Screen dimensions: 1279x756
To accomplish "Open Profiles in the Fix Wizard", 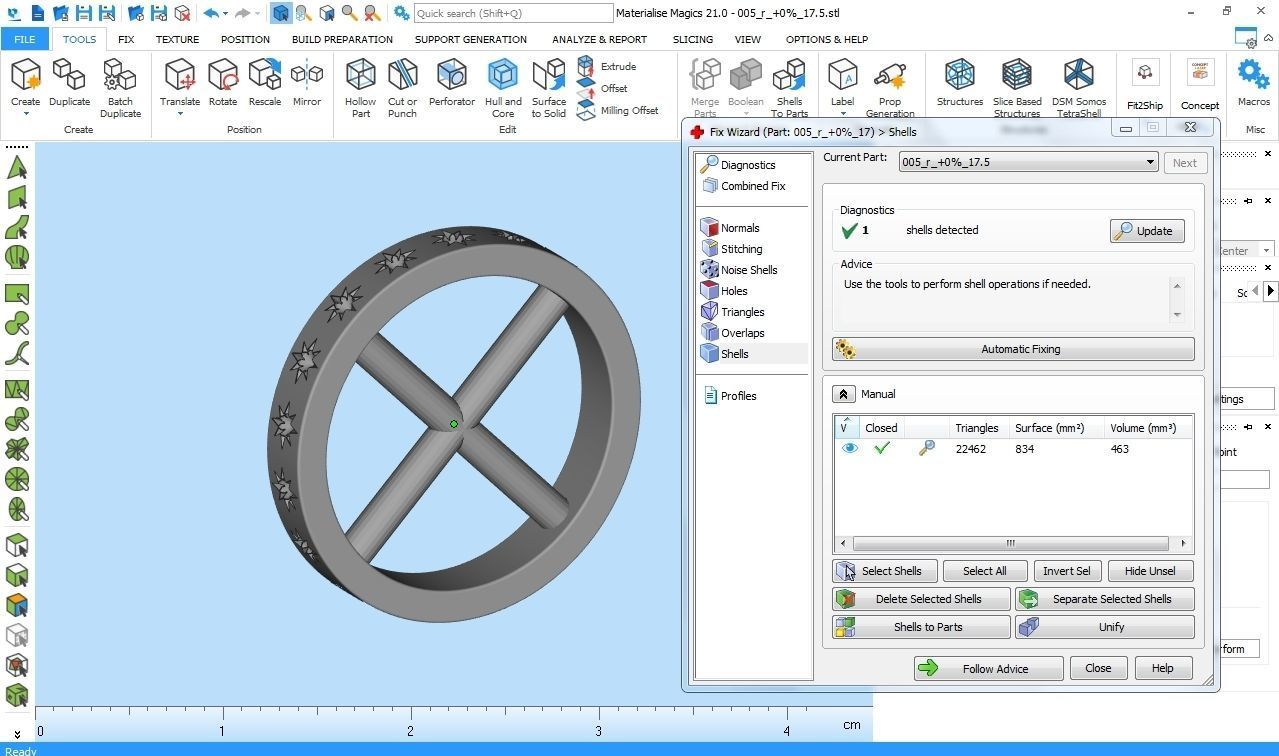I will [729, 396].
